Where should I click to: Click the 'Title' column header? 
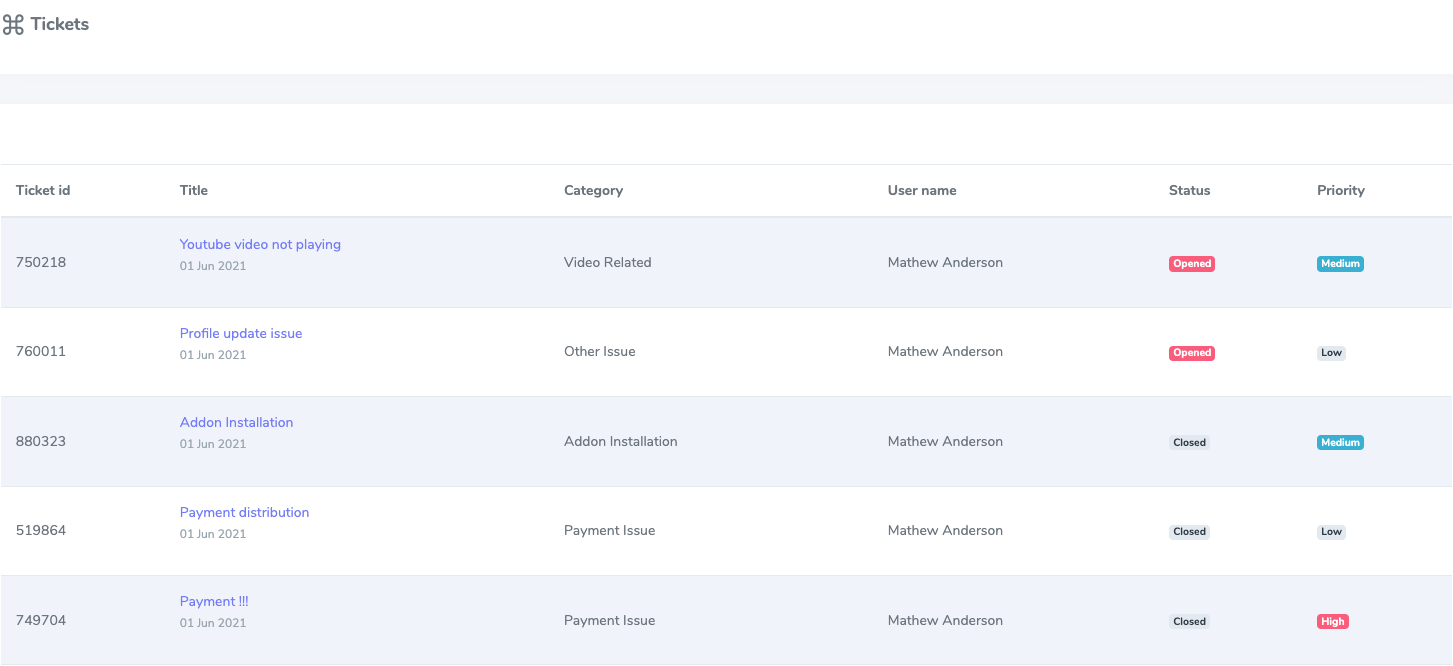[194, 190]
